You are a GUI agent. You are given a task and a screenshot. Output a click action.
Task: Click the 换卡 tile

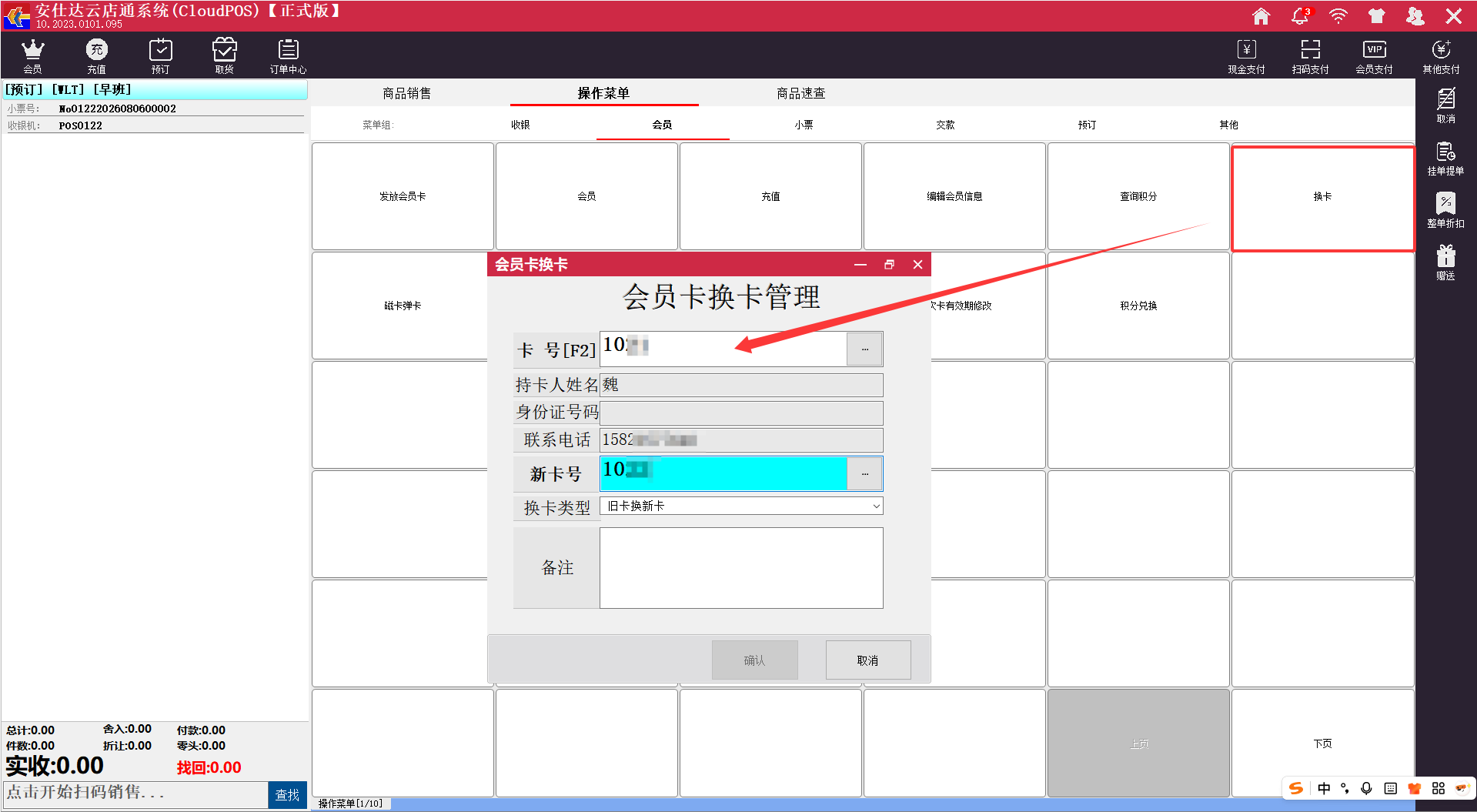coord(1322,198)
